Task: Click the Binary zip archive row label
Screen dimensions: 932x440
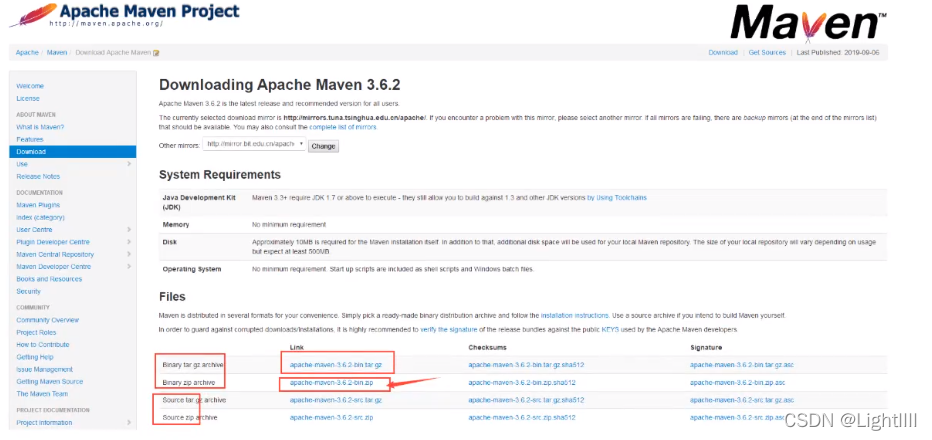Action: [x=188, y=383]
